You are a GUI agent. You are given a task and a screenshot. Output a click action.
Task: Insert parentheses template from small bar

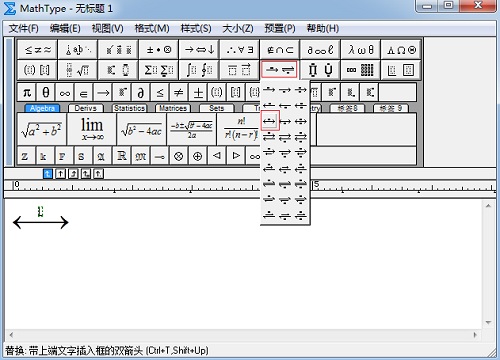pos(217,93)
